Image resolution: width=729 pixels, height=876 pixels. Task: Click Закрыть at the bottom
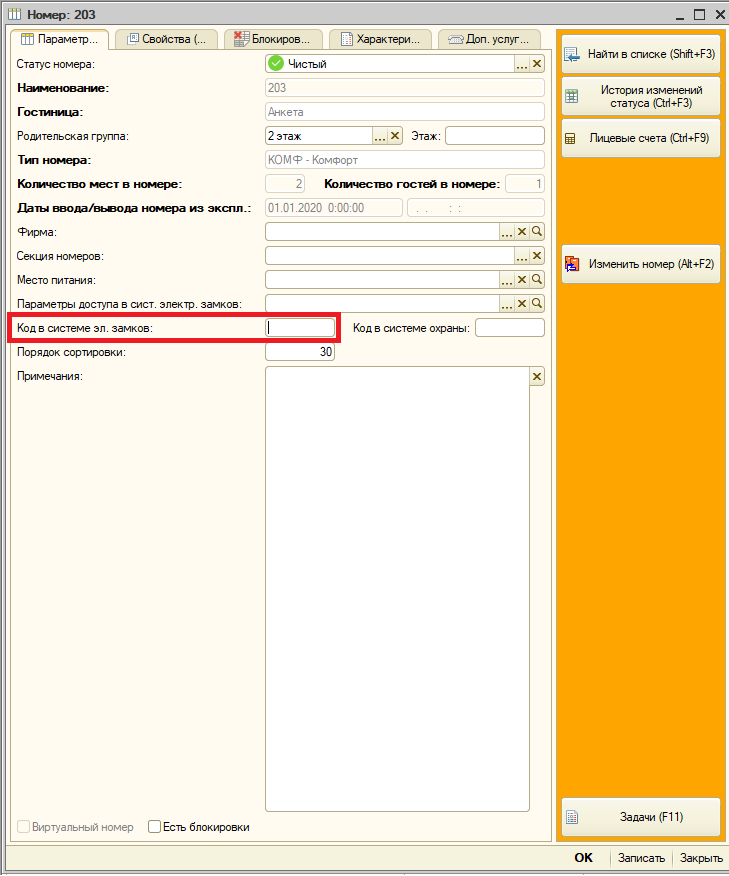point(701,858)
